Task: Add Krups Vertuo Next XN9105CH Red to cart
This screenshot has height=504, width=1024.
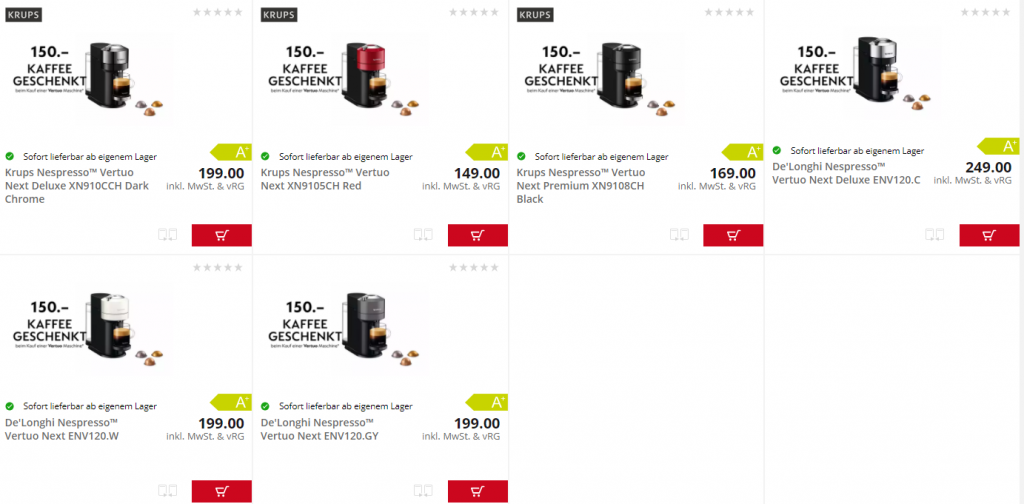Action: click(x=477, y=235)
